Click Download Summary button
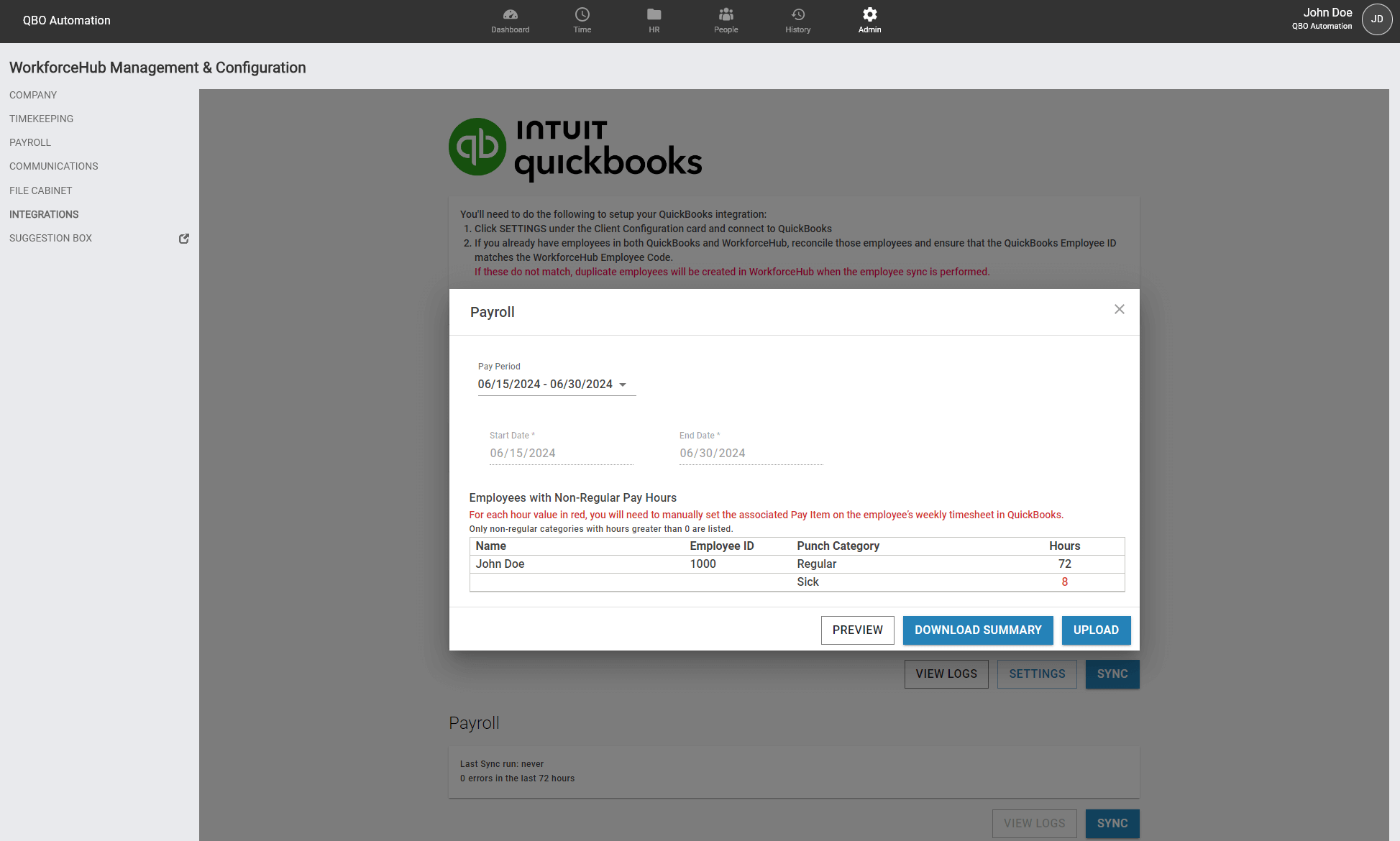 [x=977, y=630]
